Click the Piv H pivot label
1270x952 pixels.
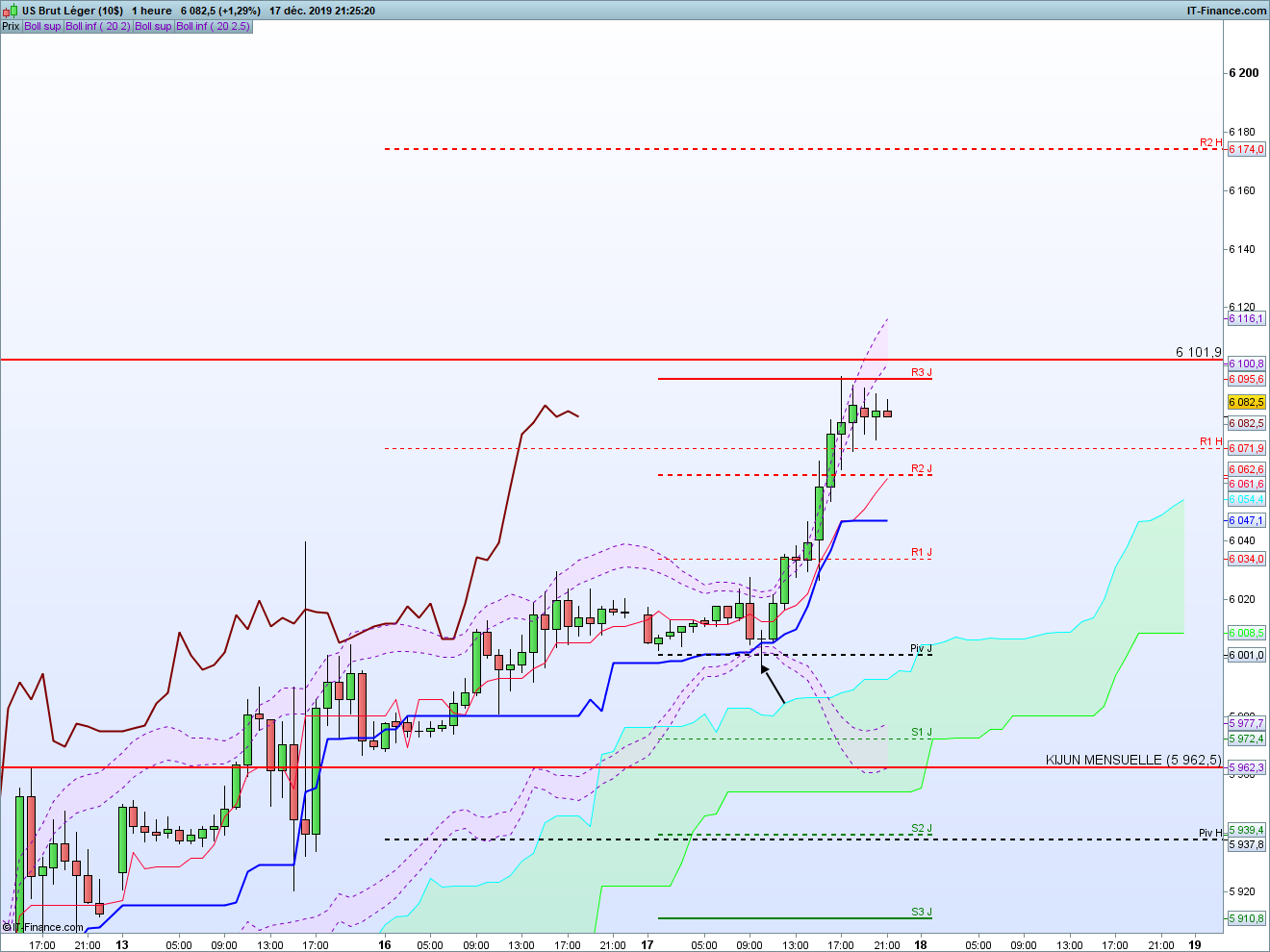pos(1210,833)
